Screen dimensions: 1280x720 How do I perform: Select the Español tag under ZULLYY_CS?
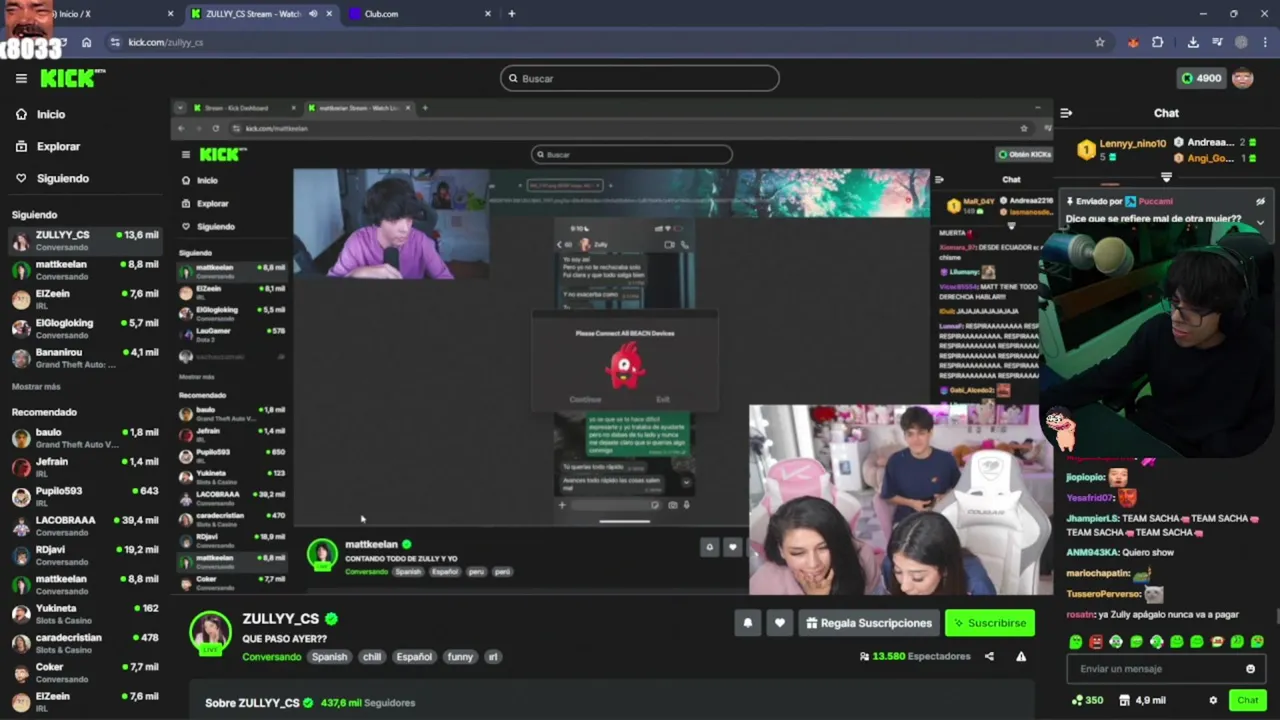click(414, 657)
